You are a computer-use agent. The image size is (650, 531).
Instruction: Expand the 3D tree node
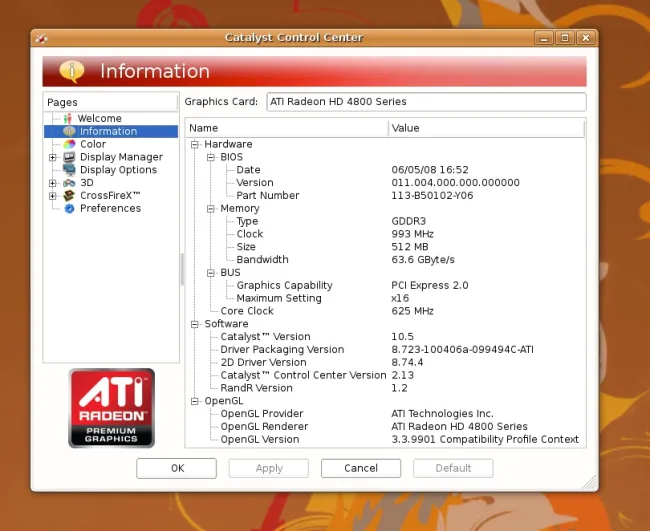[x=52, y=183]
